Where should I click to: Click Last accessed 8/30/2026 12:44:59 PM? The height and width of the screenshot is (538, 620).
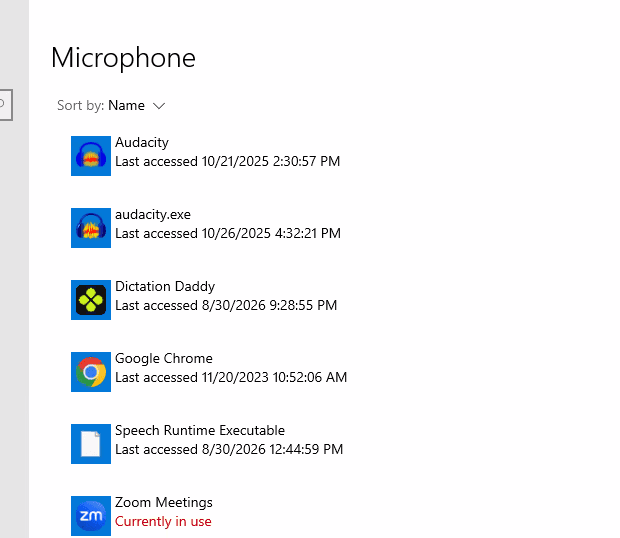tap(229, 449)
